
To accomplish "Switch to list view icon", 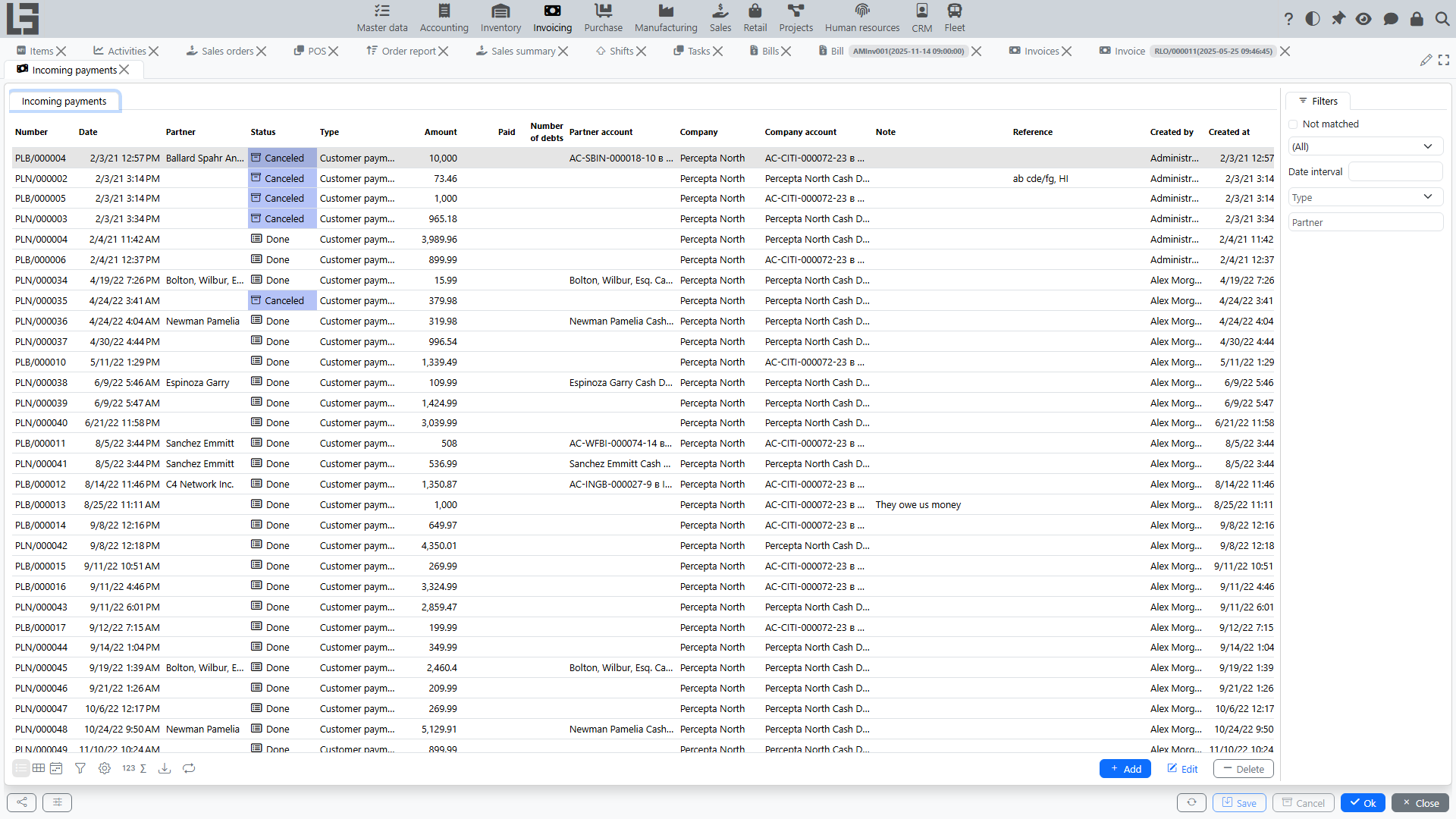I will (x=20, y=768).
